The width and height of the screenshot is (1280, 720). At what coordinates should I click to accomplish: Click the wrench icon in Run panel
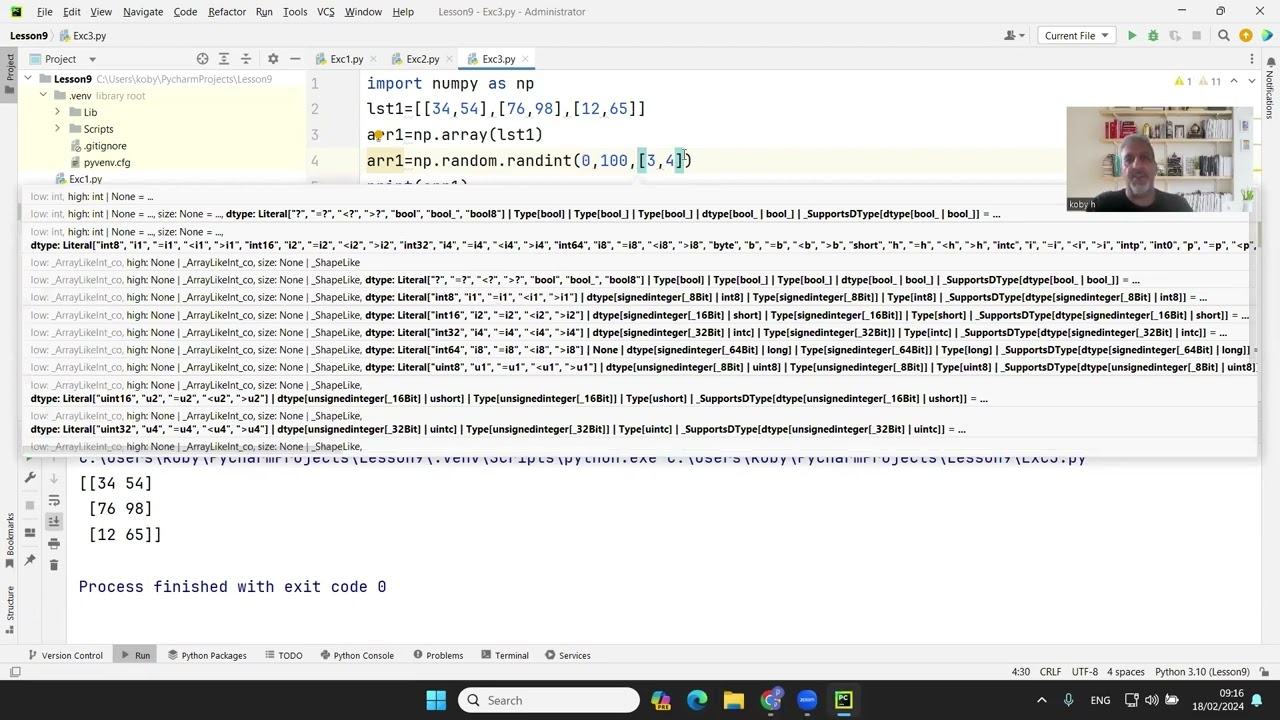click(30, 479)
